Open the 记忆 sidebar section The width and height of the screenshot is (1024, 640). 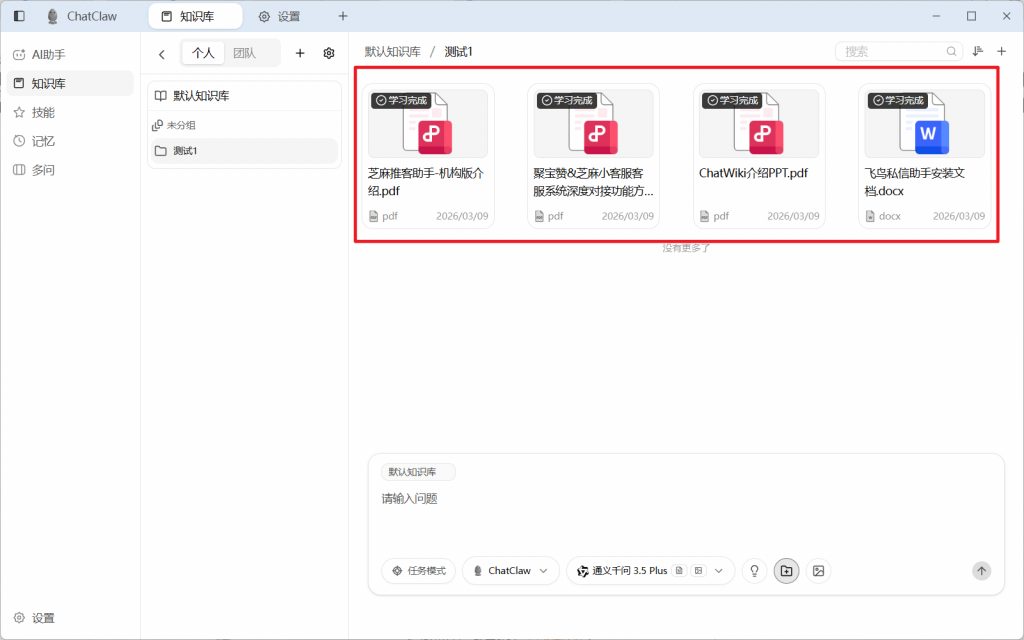(44, 141)
